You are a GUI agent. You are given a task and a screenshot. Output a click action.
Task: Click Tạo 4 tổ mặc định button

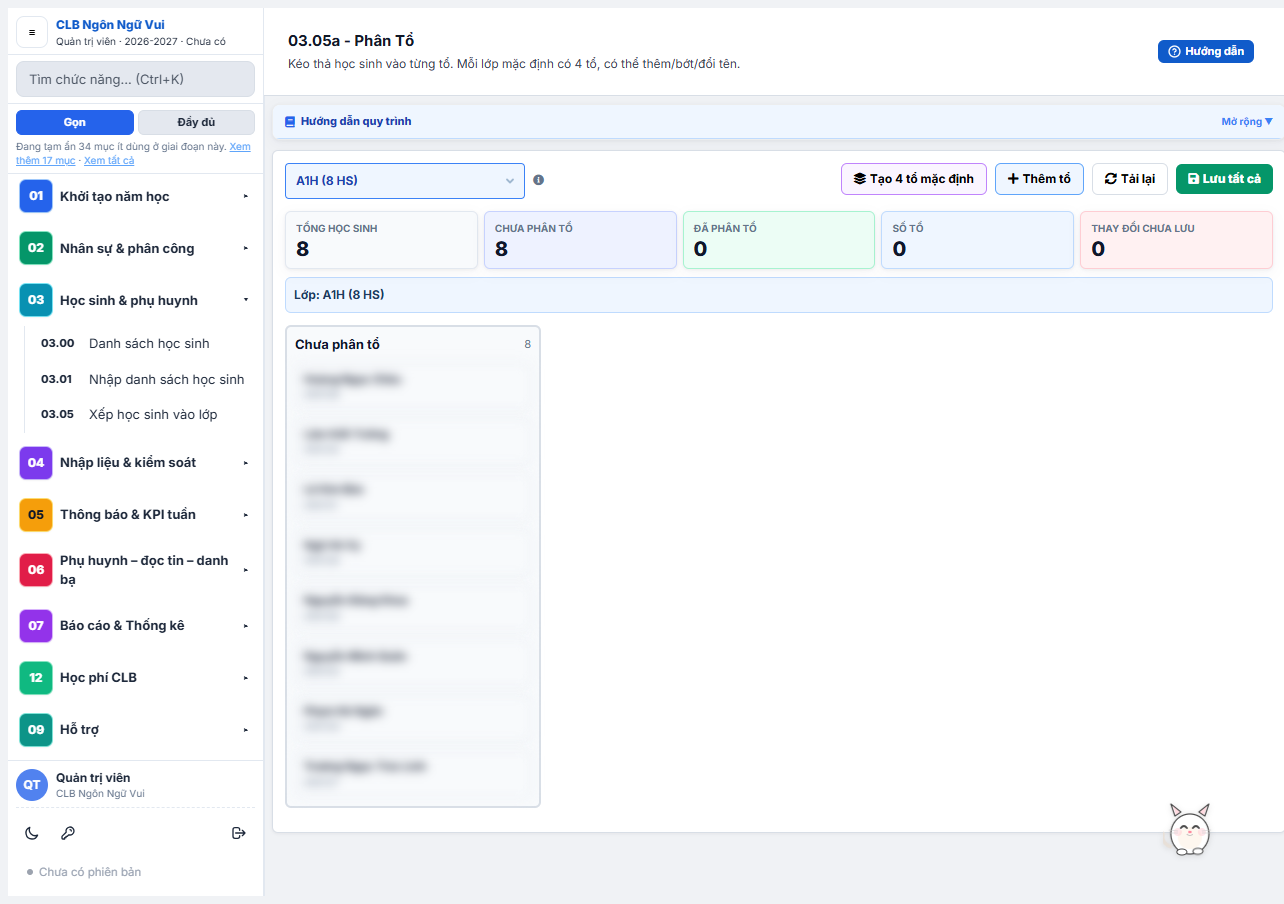(x=914, y=179)
